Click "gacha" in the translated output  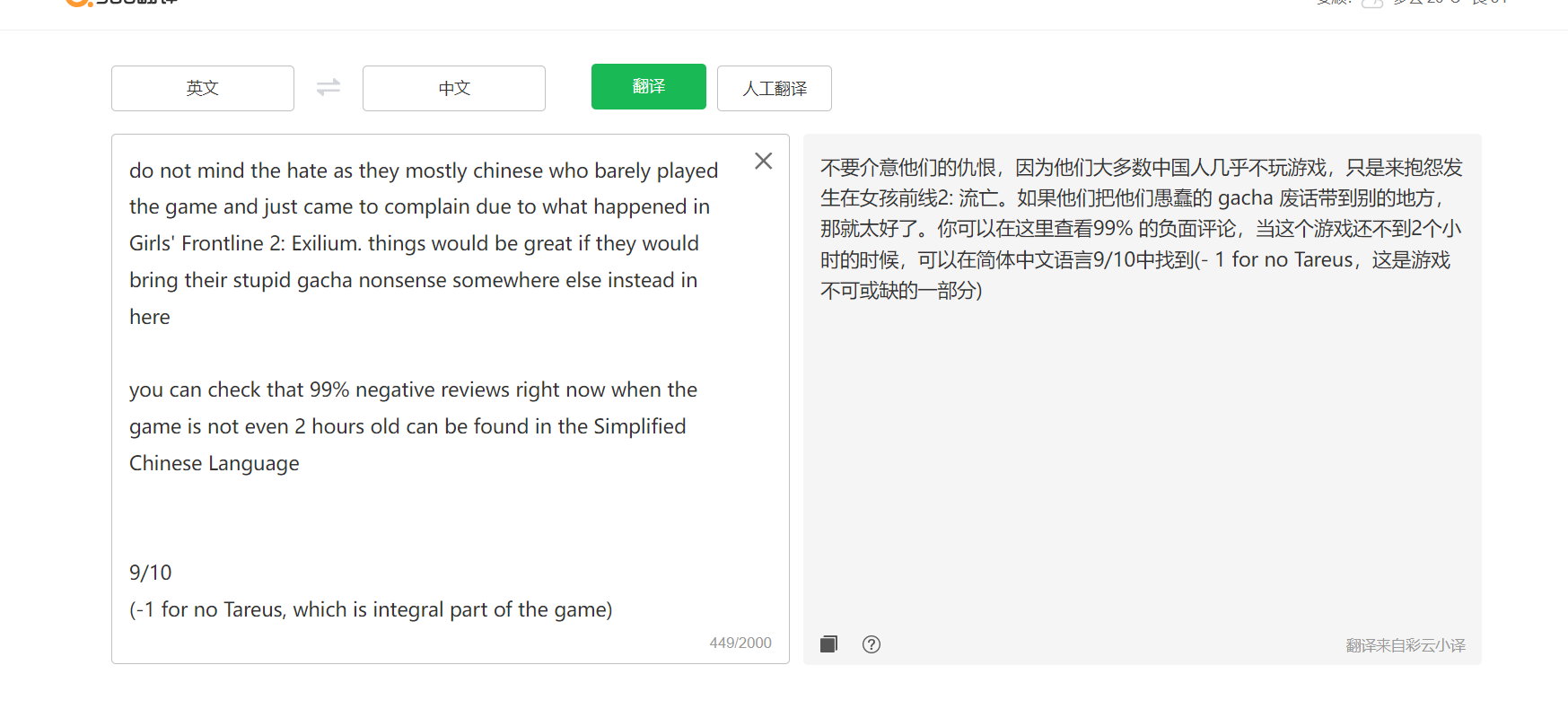pos(1245,198)
